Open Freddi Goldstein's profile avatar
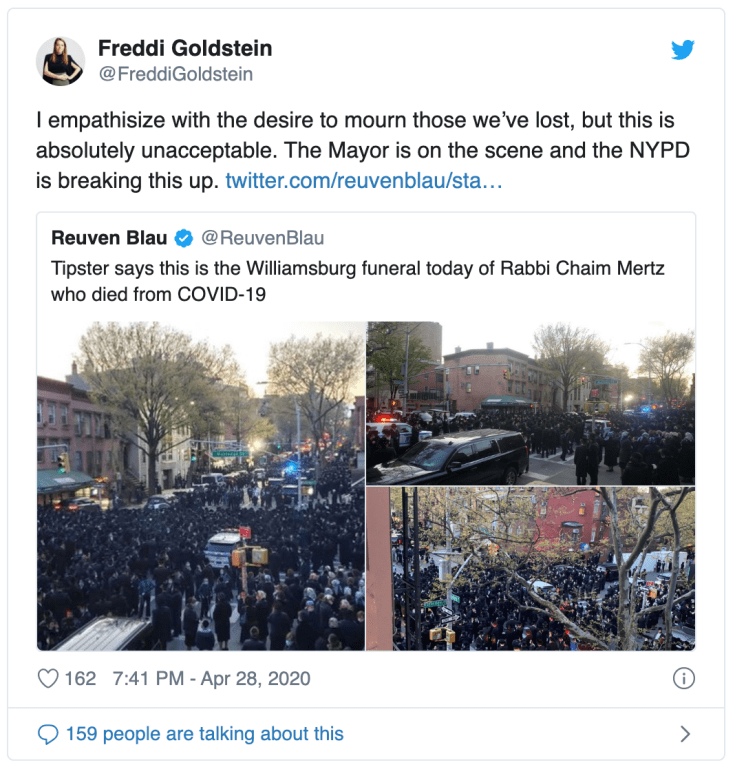This screenshot has width=735, height=767. (x=61, y=61)
